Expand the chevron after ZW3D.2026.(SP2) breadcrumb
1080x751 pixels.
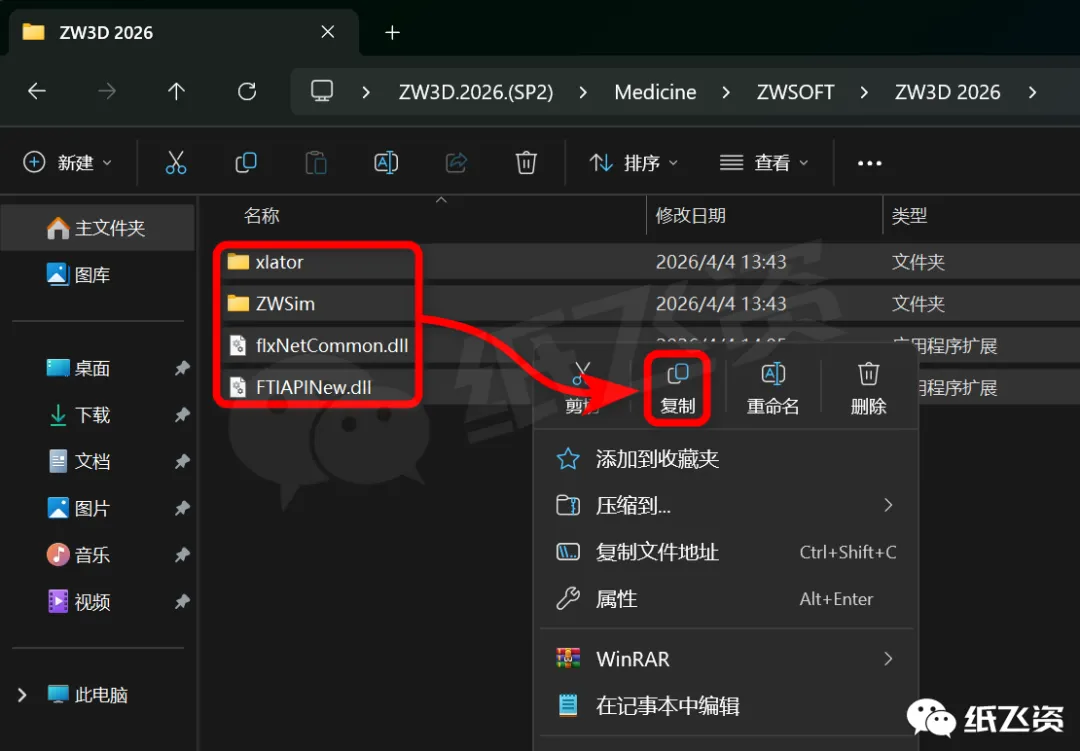tap(583, 92)
